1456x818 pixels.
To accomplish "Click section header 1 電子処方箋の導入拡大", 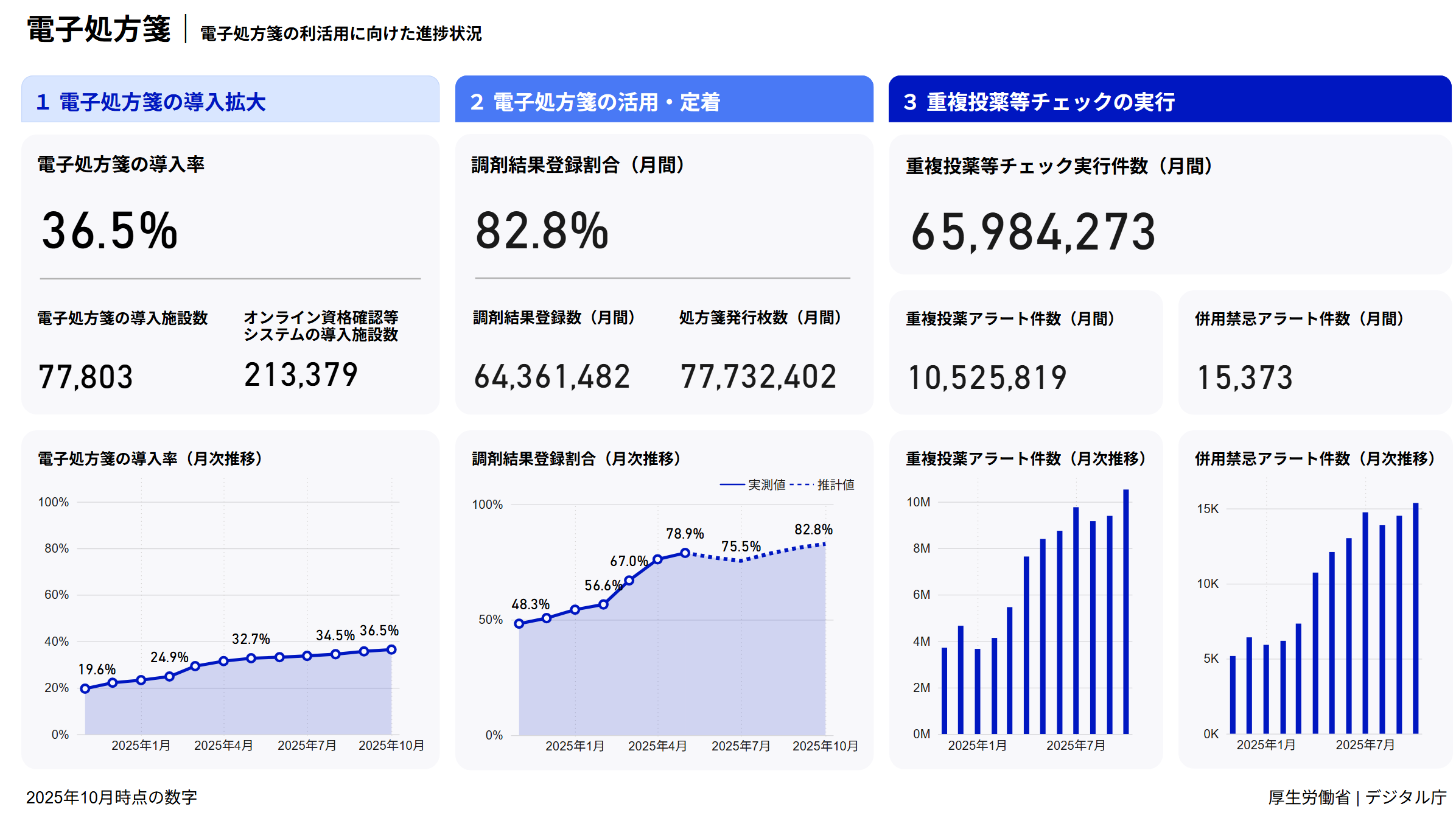I will click(x=151, y=102).
